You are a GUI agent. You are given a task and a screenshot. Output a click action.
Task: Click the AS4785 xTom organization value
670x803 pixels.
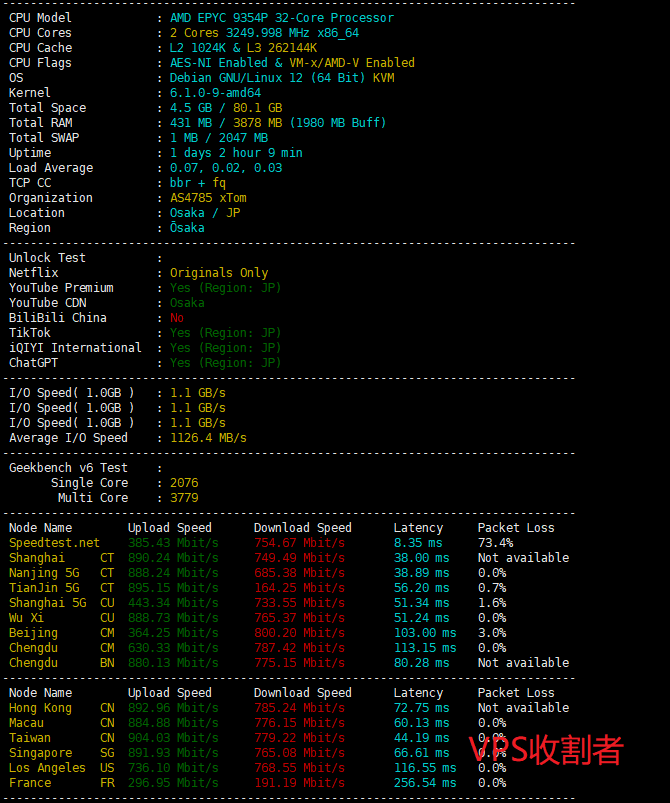(208, 198)
